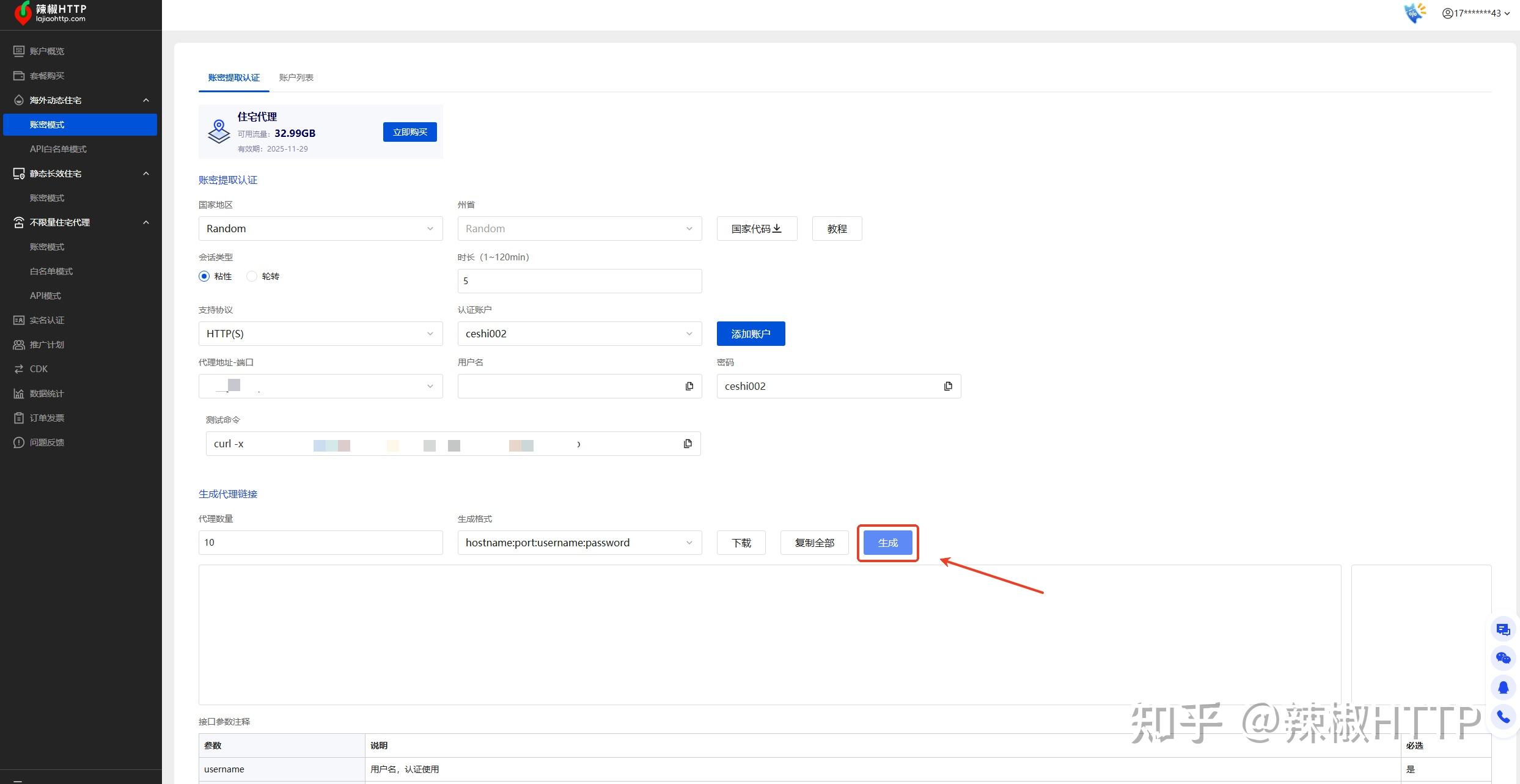The width and height of the screenshot is (1520, 784).
Task: Open phone contact floating icon
Action: [1503, 717]
